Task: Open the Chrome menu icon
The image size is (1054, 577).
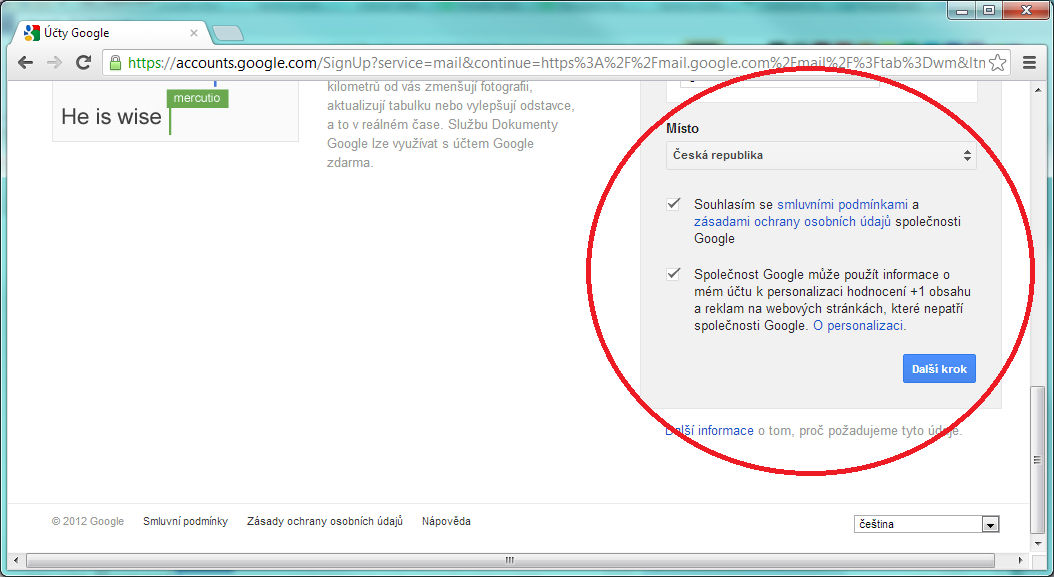Action: tap(1029, 63)
